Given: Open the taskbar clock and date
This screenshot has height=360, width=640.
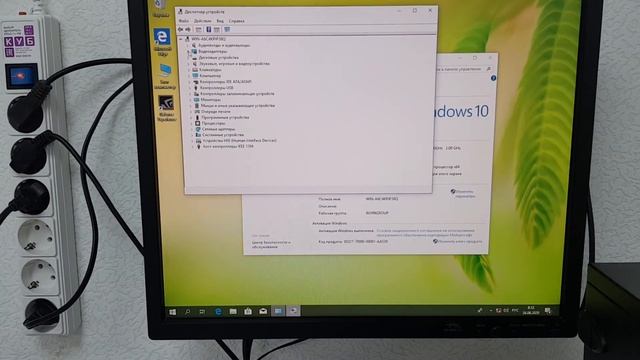Looking at the screenshot, I should pos(531,310).
